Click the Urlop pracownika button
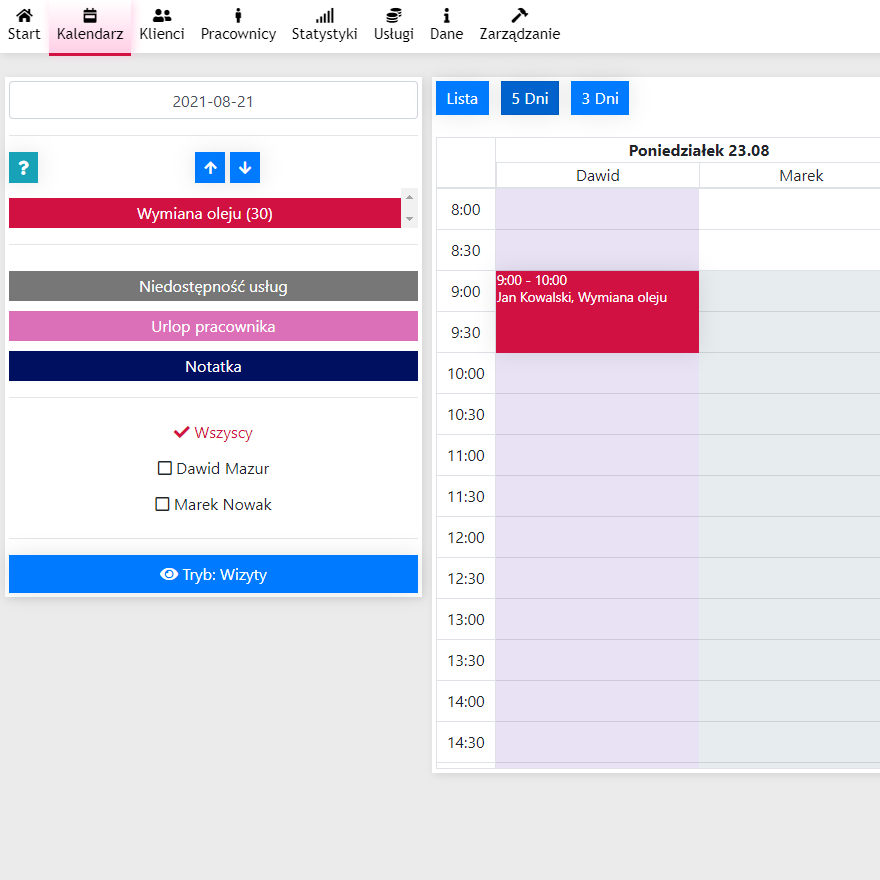 [x=213, y=327]
